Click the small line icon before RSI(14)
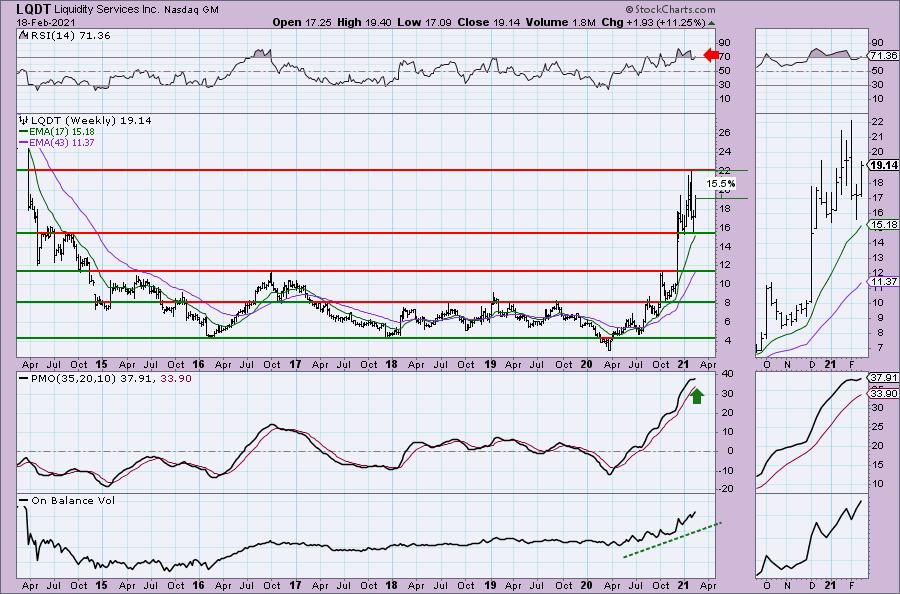 pos(24,35)
